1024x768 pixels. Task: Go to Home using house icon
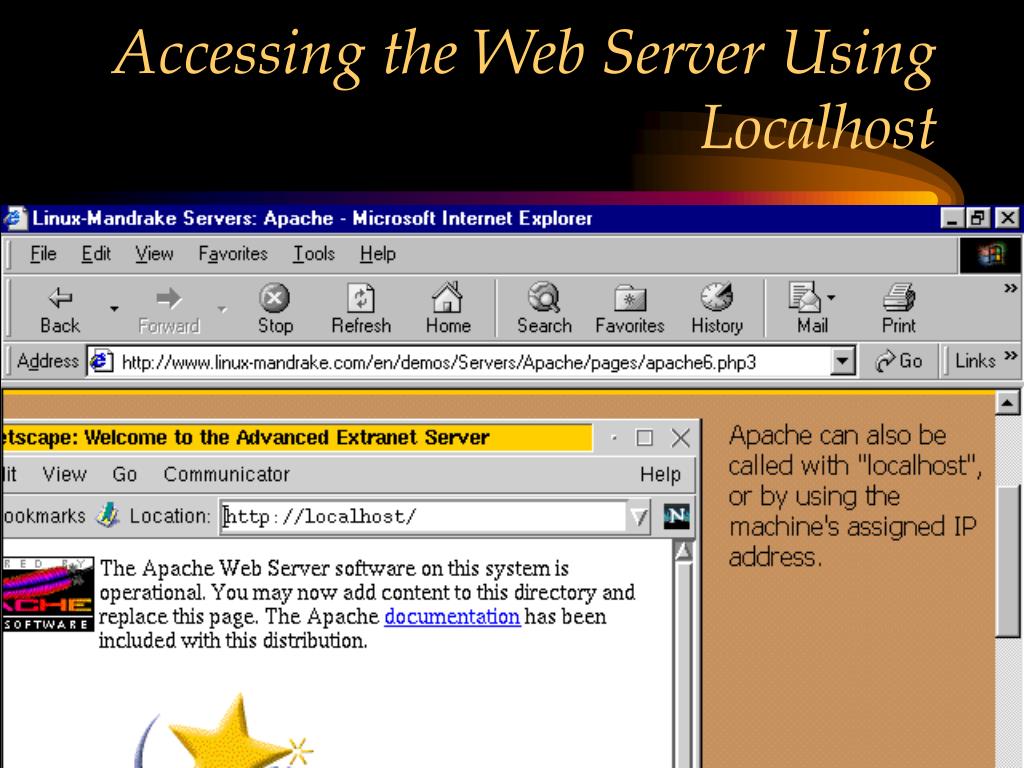[447, 297]
